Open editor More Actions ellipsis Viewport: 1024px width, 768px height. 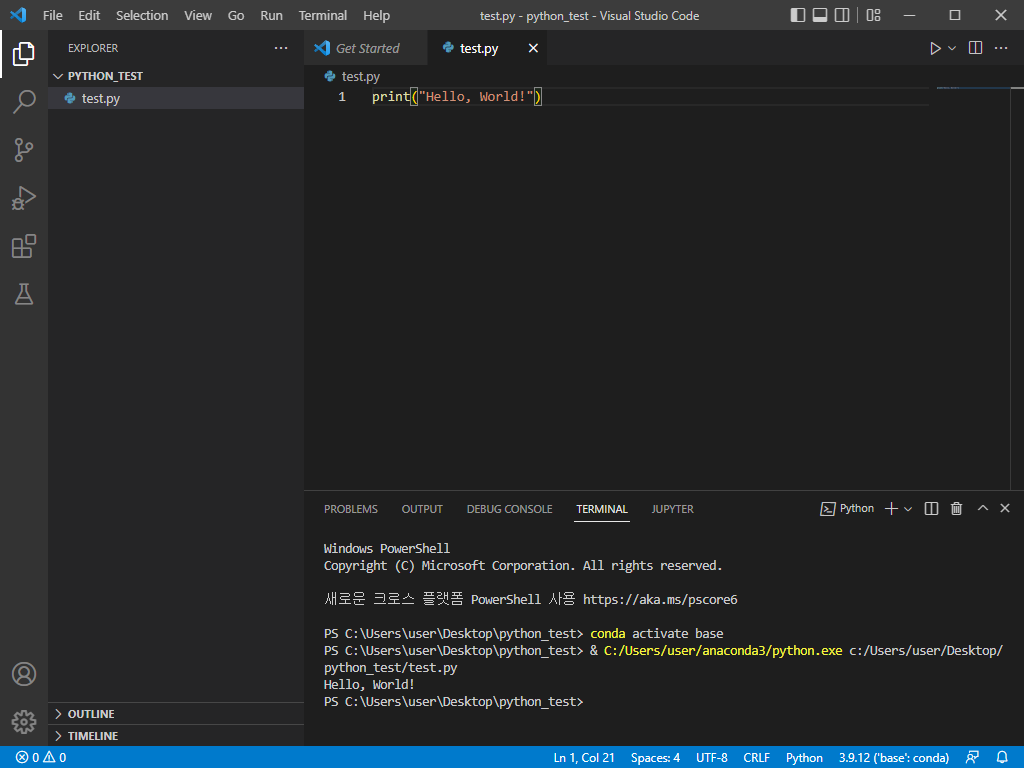(1000, 48)
